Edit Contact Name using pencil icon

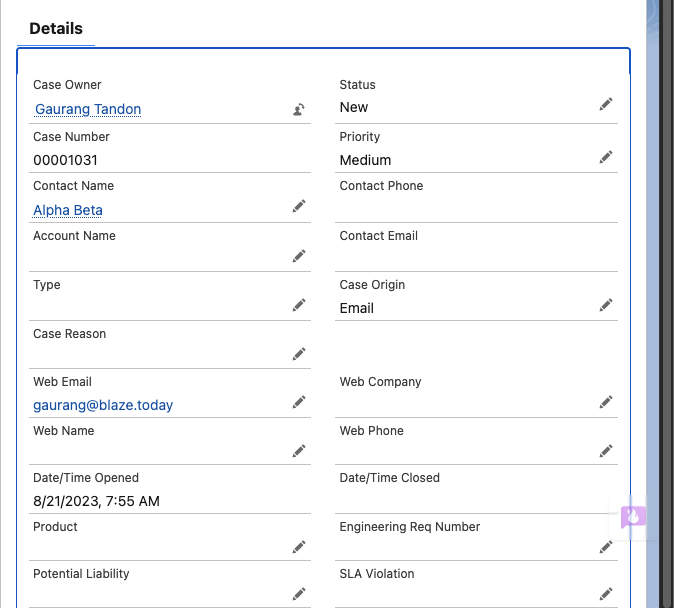pyautogui.click(x=299, y=206)
